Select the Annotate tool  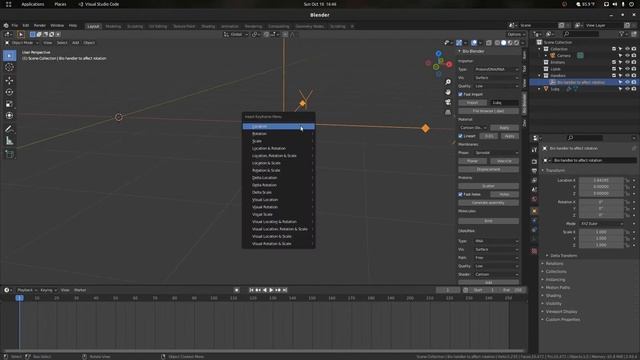[9, 129]
